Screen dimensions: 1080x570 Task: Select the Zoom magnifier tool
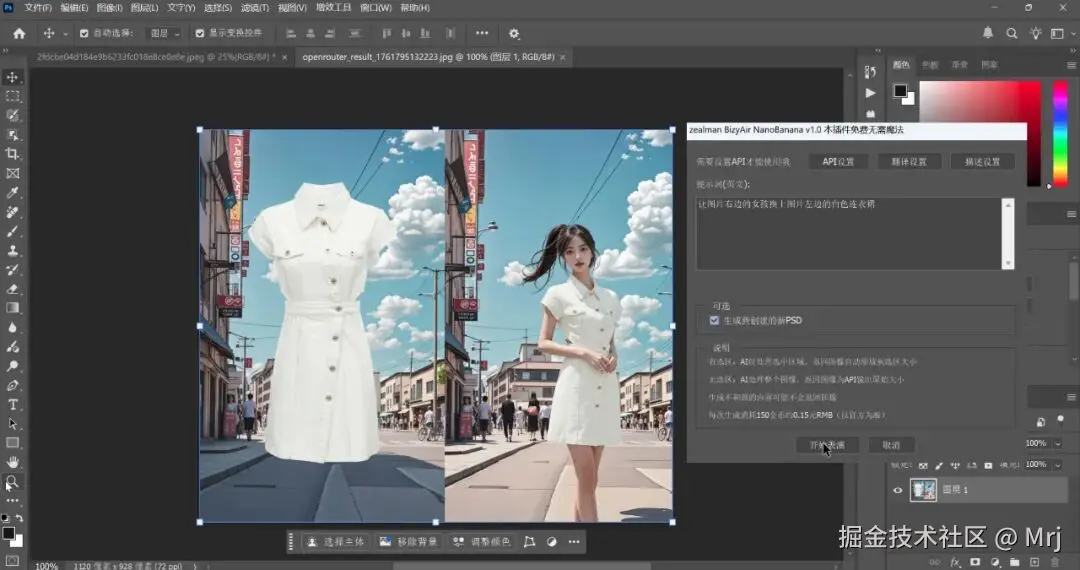click(x=13, y=482)
